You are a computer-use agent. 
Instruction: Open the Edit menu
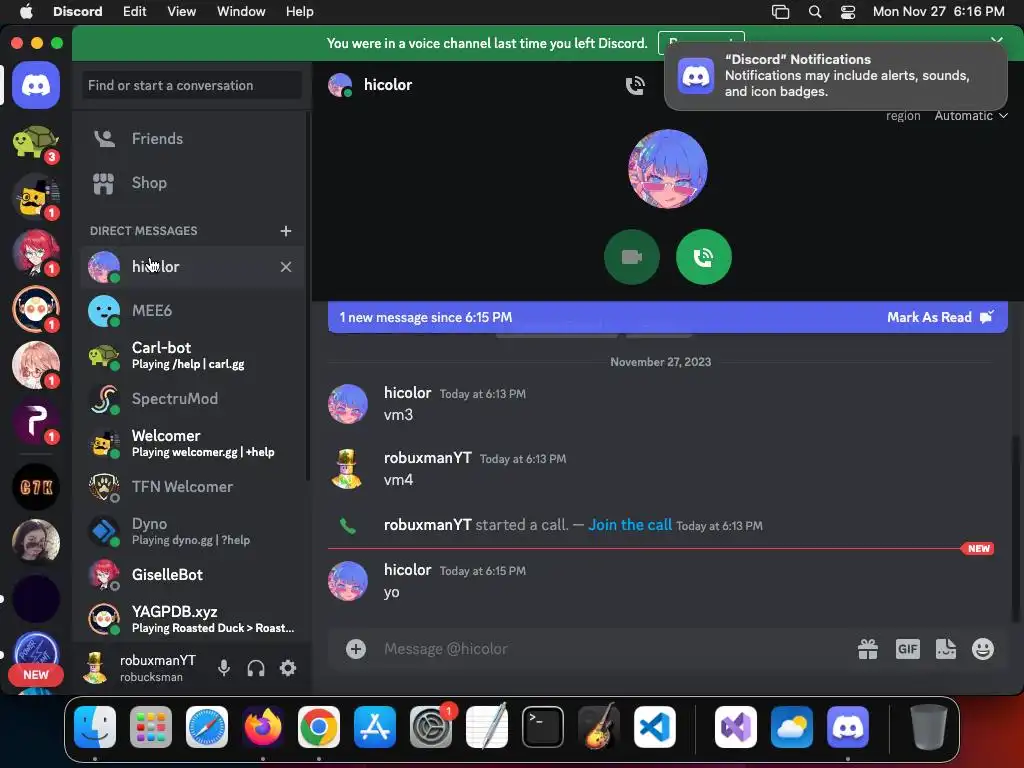pyautogui.click(x=135, y=11)
